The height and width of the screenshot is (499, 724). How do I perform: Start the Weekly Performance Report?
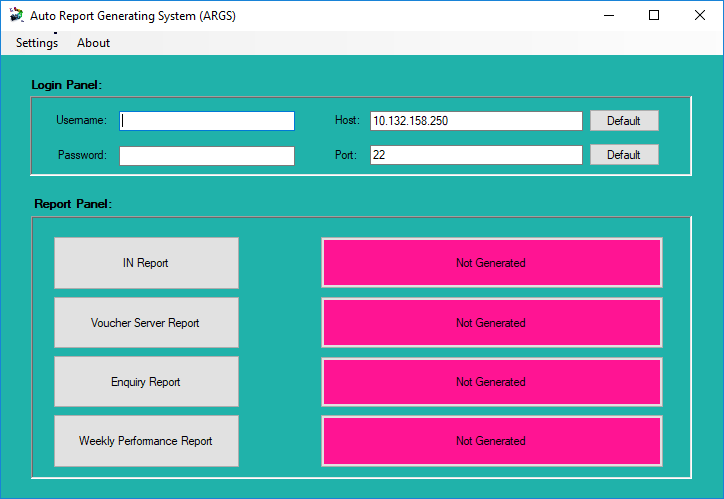(x=146, y=441)
